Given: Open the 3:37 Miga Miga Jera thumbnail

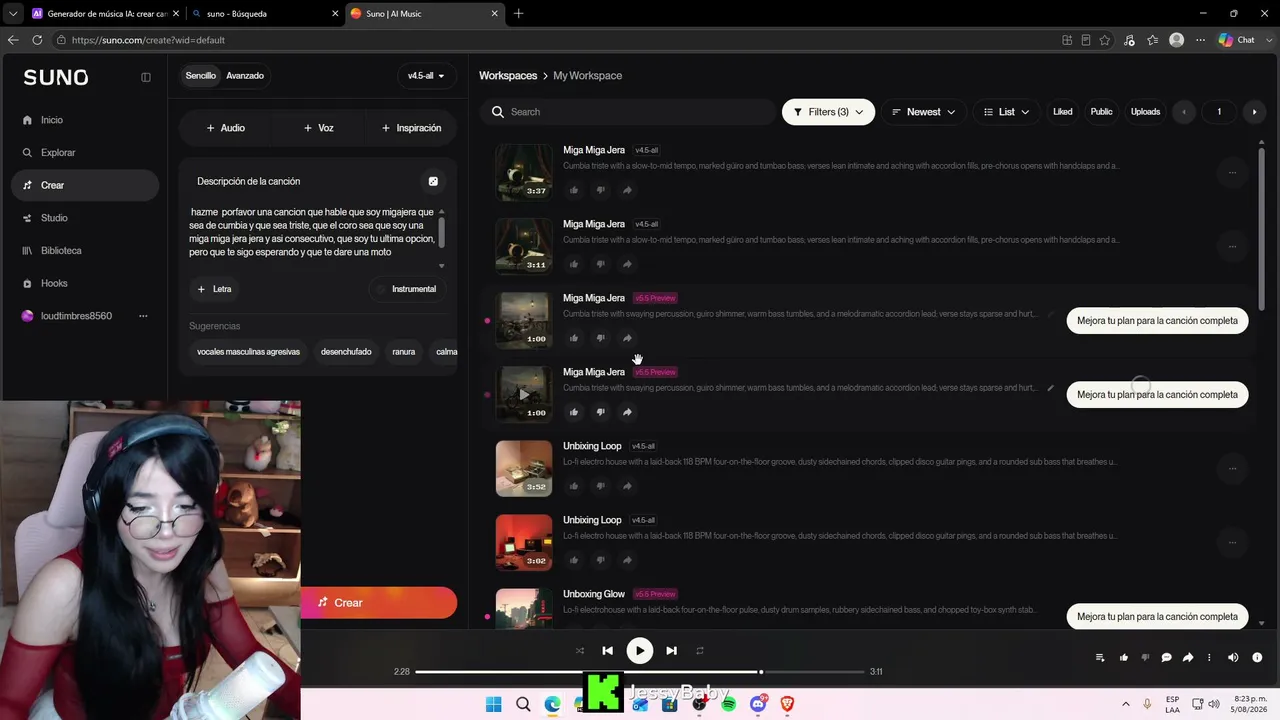Looking at the screenshot, I should pyautogui.click(x=524, y=172).
